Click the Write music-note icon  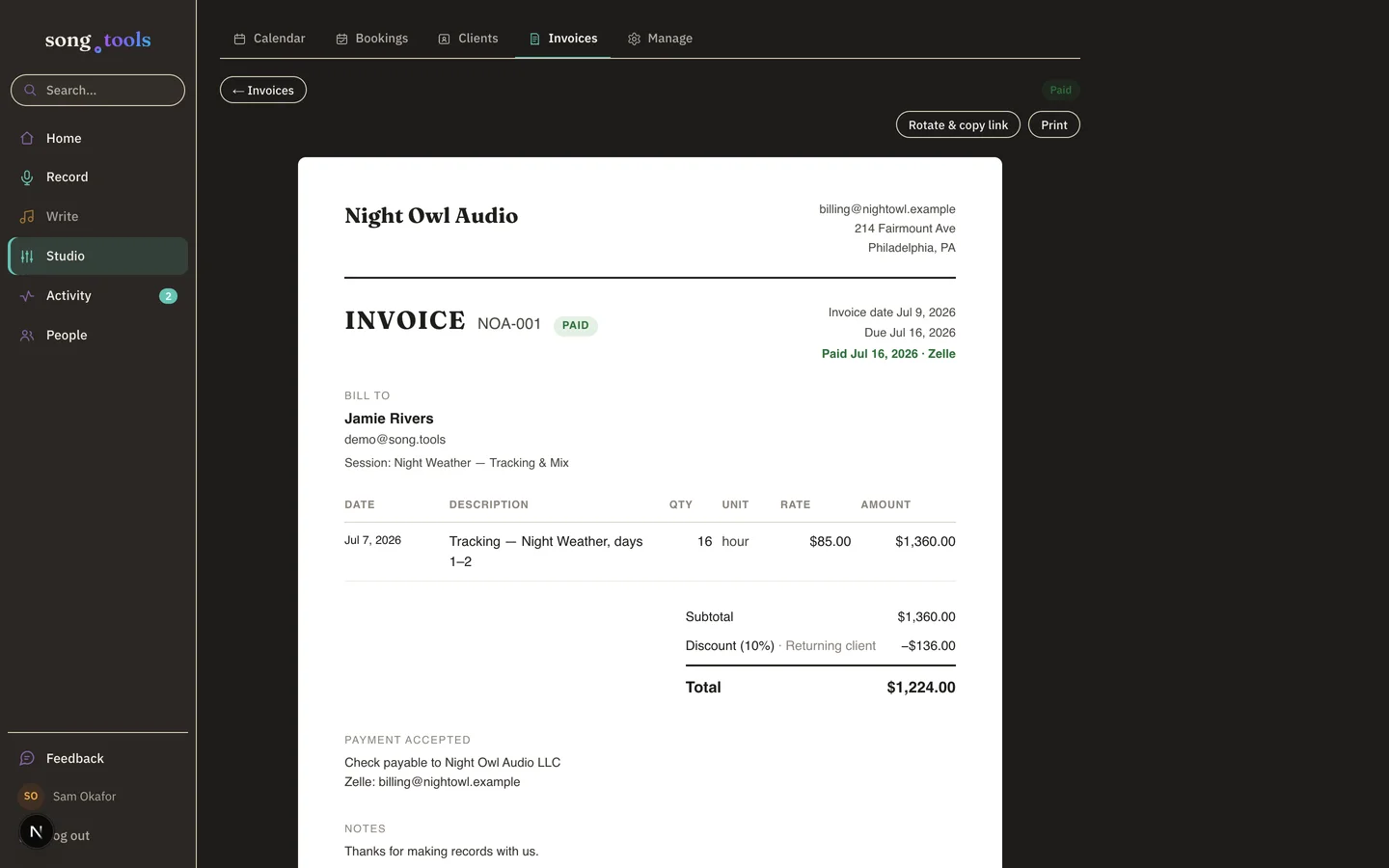[27, 217]
